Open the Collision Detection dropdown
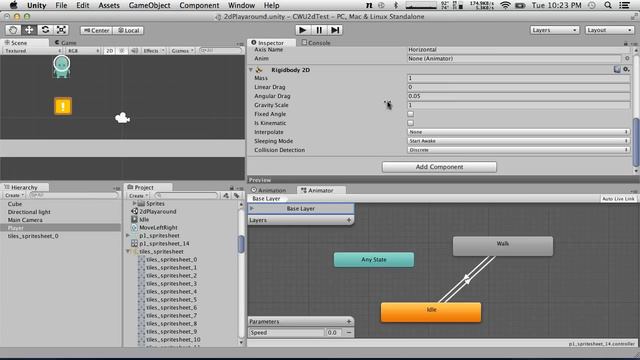640x360 pixels. coord(518,150)
